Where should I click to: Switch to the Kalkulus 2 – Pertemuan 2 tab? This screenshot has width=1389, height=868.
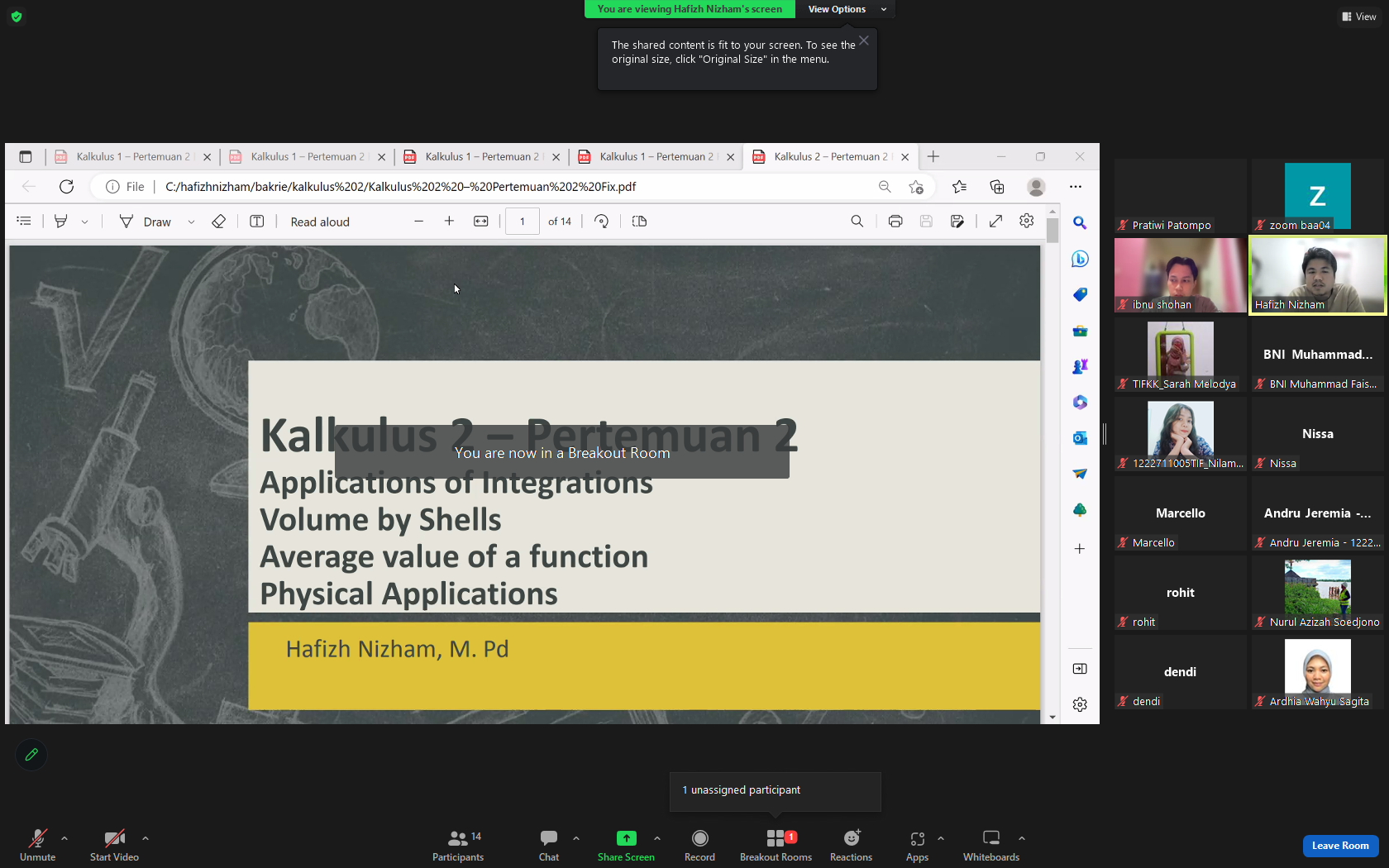(x=830, y=156)
